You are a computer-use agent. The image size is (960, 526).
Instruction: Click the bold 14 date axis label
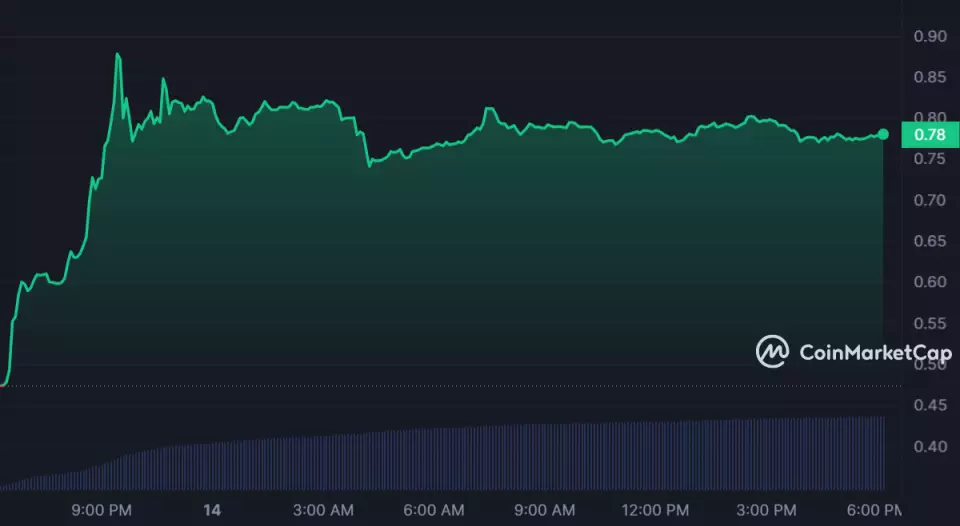(212, 510)
